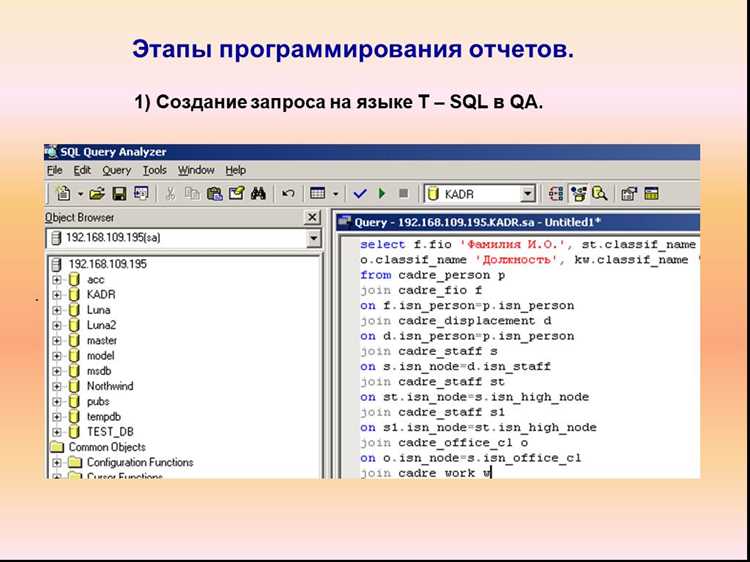Viewport: 750px width, 562px height.
Task: Select the TEST_DB database in tree
Action: tap(110, 432)
